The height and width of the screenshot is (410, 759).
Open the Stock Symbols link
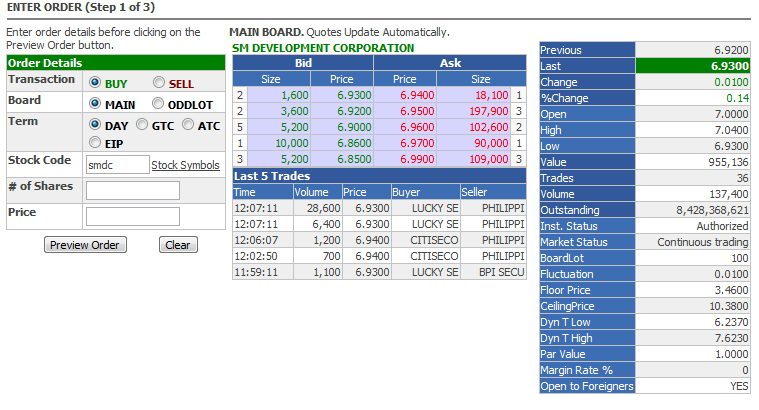tap(185, 165)
